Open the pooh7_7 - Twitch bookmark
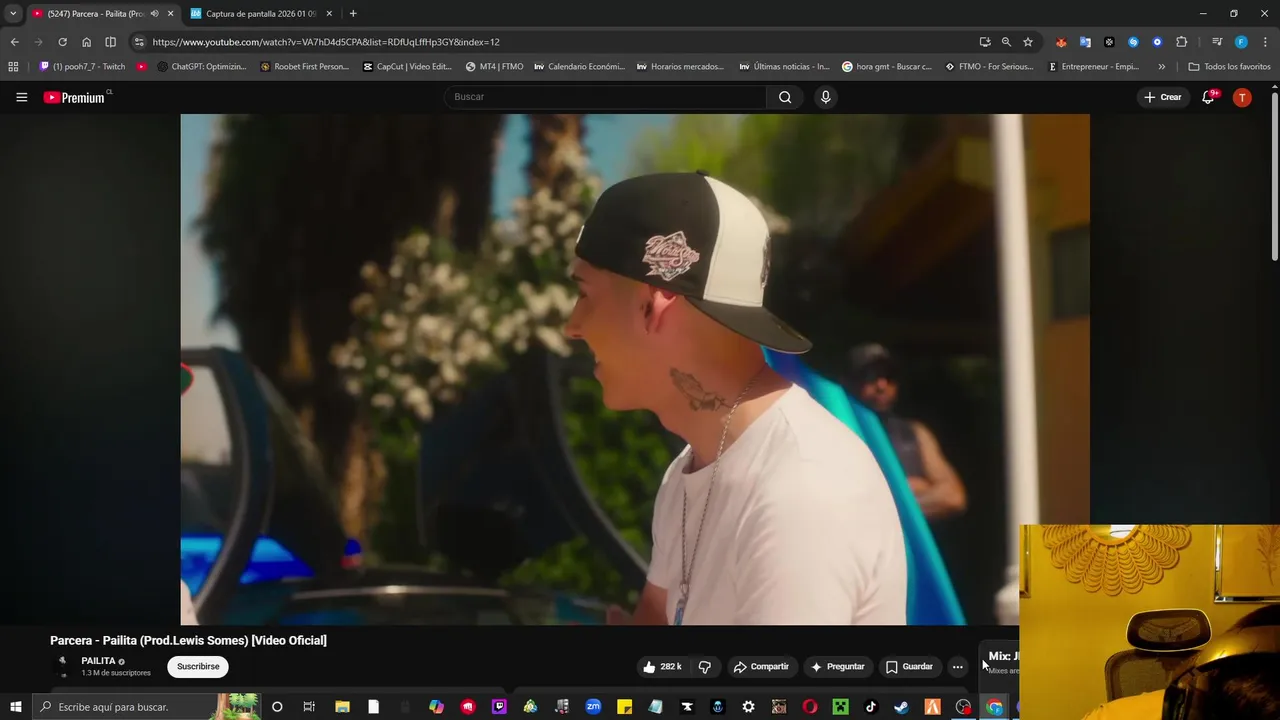1280x720 pixels. tap(82, 67)
